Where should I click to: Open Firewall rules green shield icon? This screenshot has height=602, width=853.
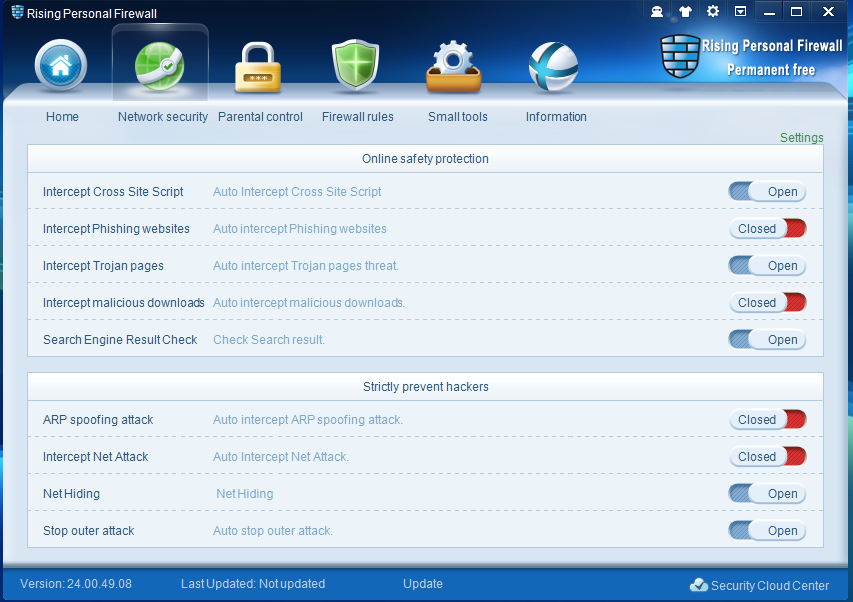(356, 65)
